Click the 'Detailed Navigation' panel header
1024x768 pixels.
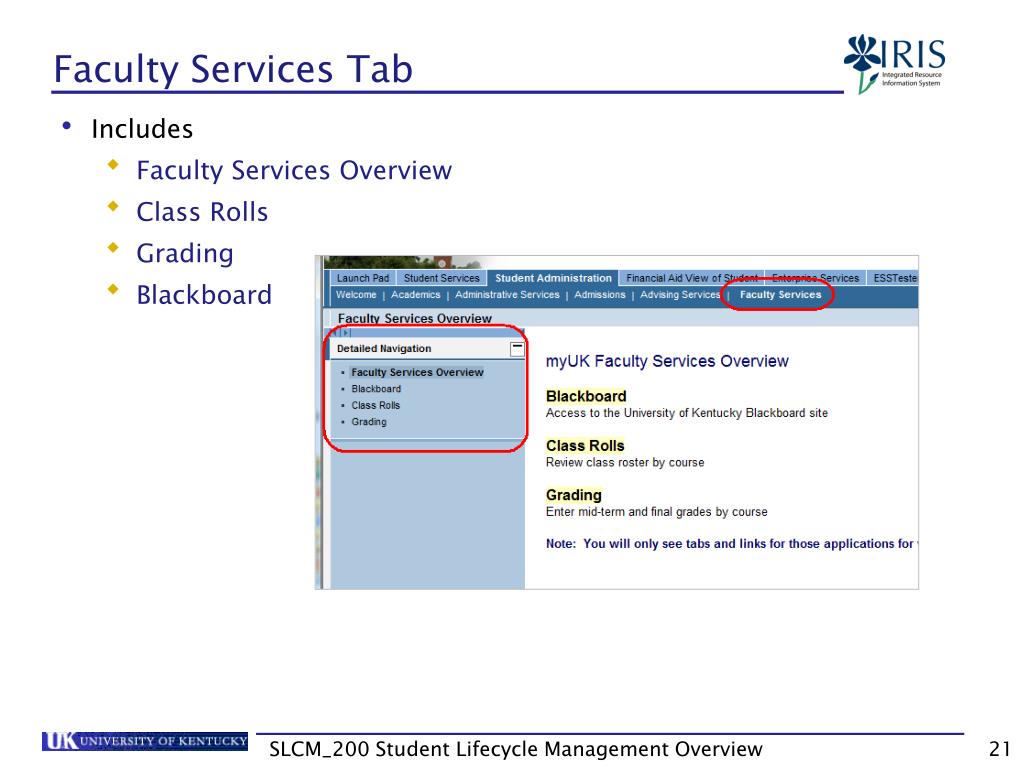426,349
